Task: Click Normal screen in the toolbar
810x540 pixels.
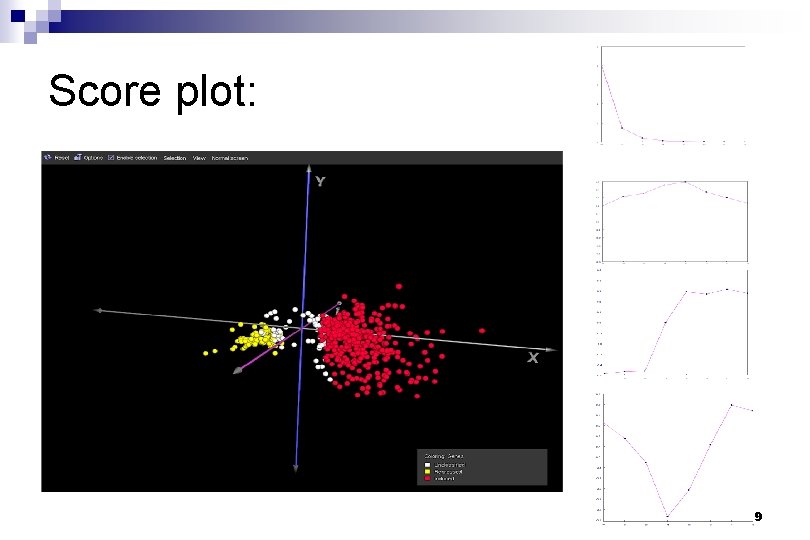Action: (229, 158)
